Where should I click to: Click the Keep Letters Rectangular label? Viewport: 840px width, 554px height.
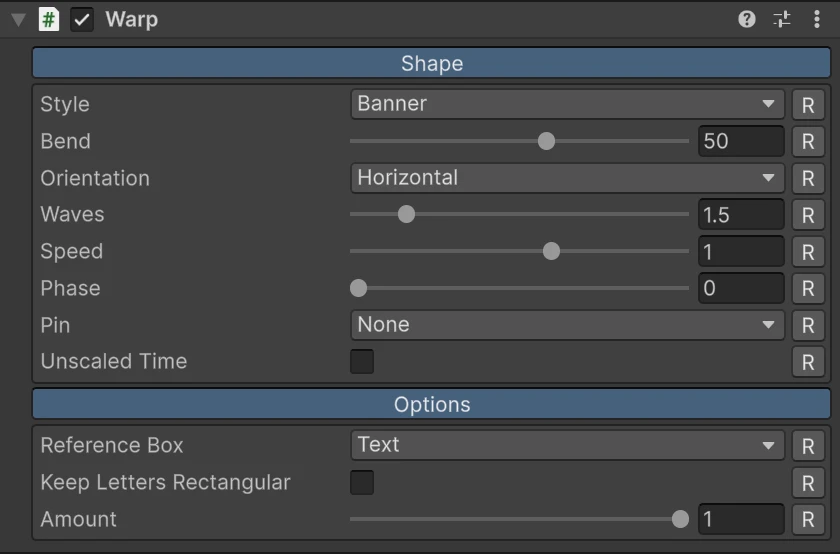pyautogui.click(x=166, y=483)
